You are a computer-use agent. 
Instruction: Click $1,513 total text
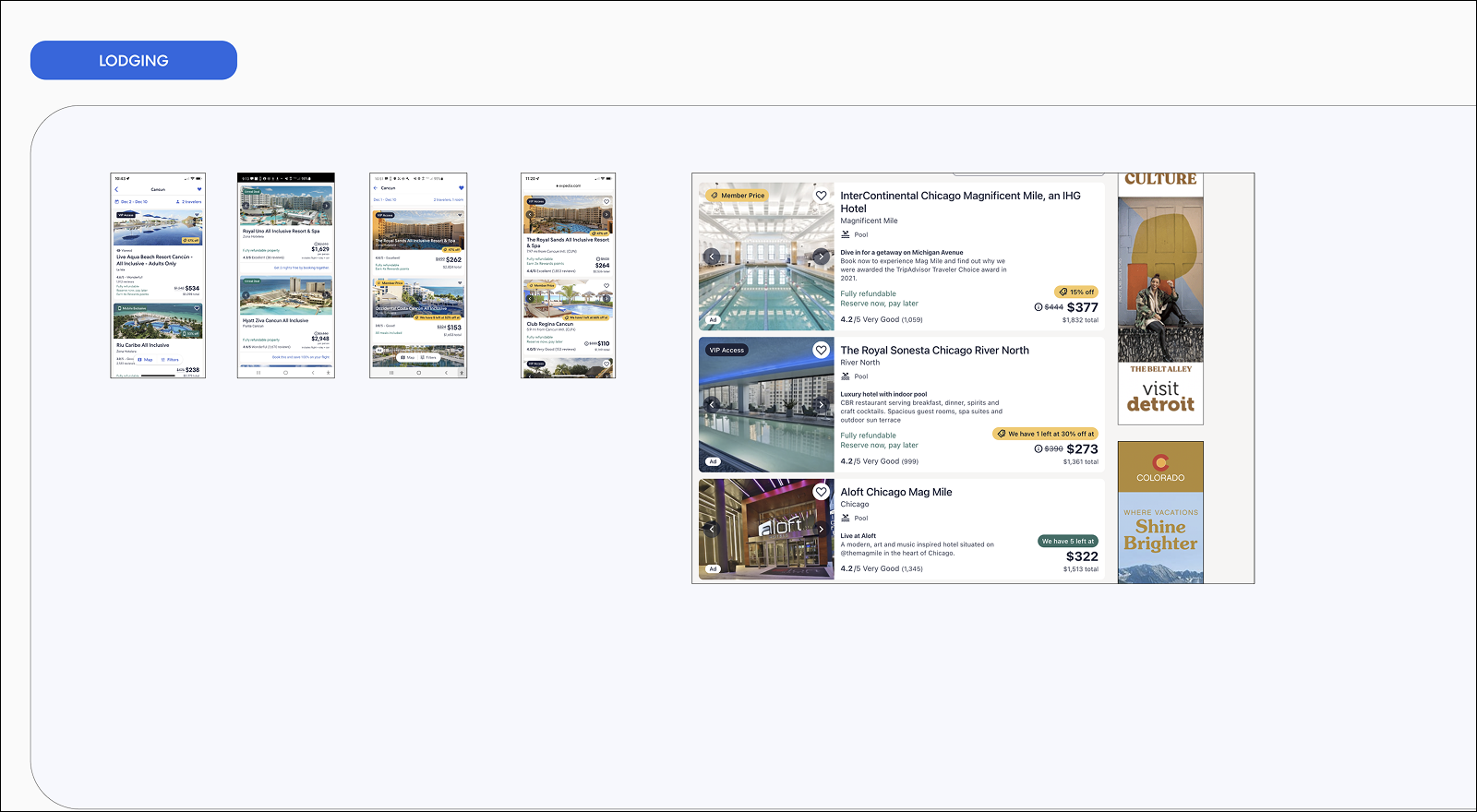1080,569
